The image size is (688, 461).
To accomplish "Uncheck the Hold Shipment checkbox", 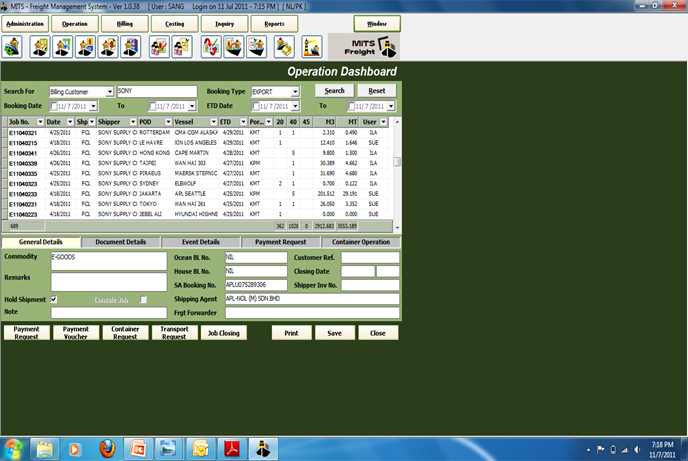I will [x=54, y=299].
